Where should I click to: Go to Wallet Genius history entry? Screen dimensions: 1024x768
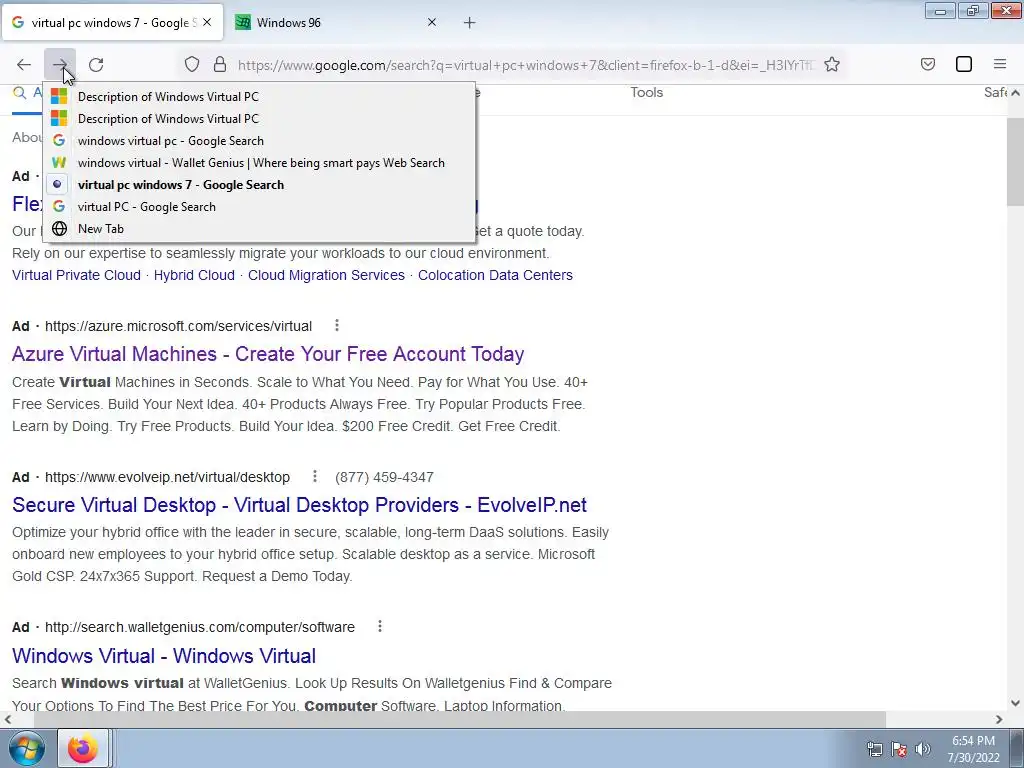click(259, 163)
